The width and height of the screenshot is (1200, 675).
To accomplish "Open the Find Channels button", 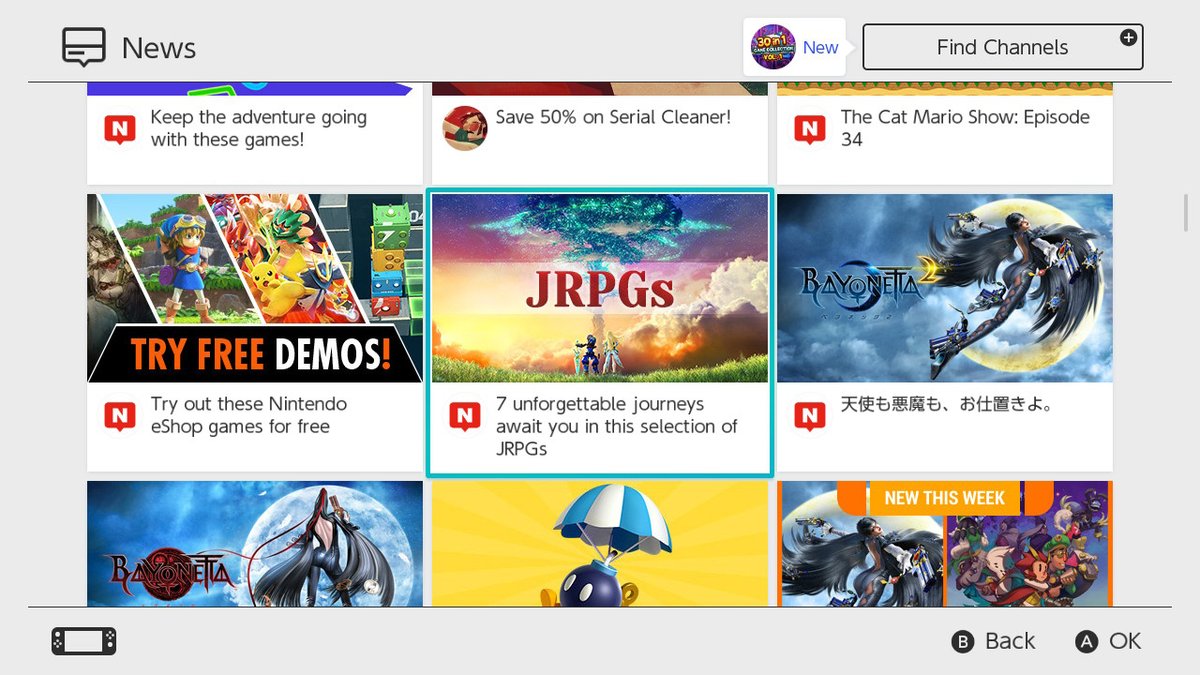I will 1002,47.
